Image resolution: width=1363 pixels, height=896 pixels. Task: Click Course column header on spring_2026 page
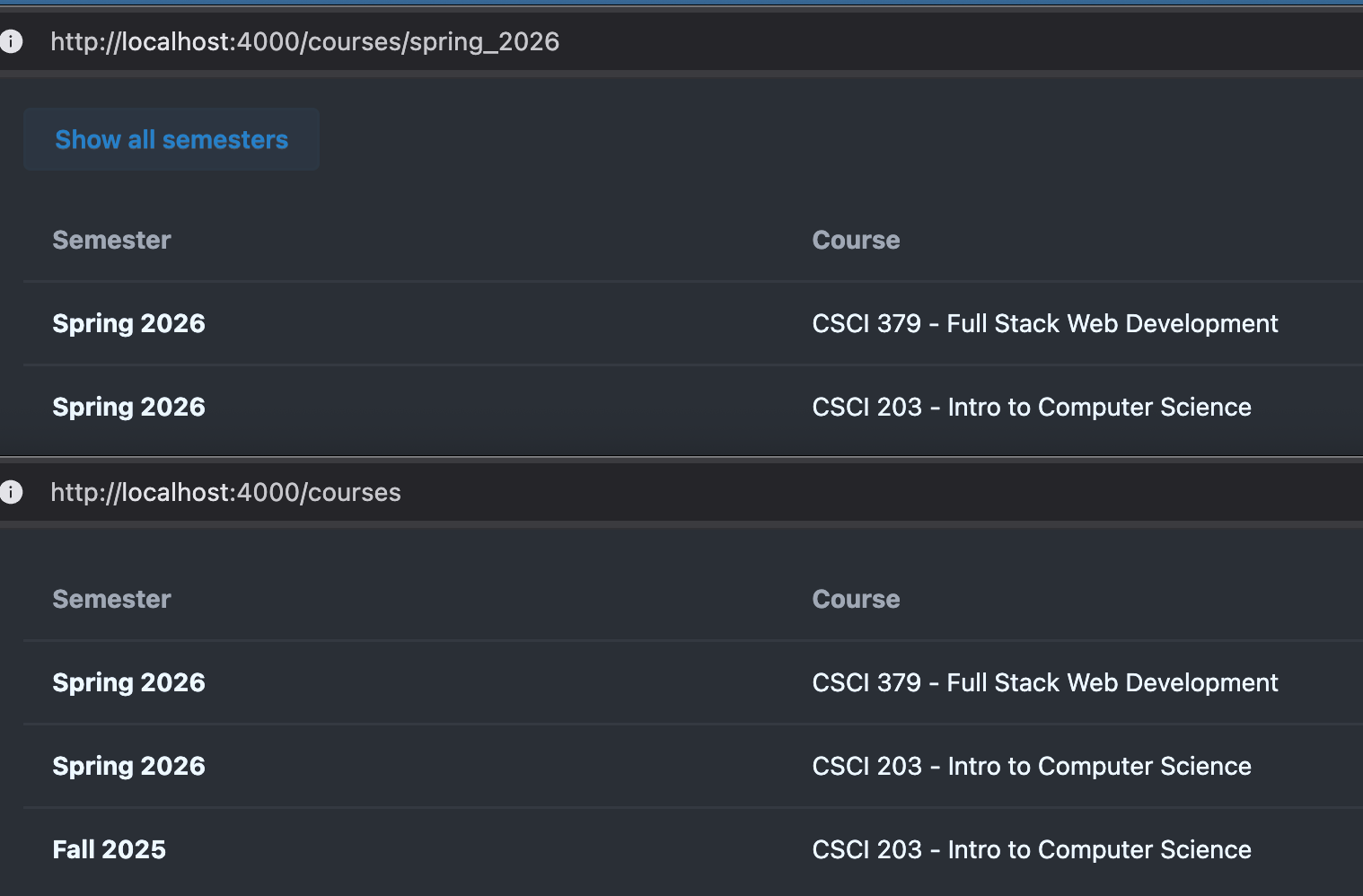(x=856, y=240)
